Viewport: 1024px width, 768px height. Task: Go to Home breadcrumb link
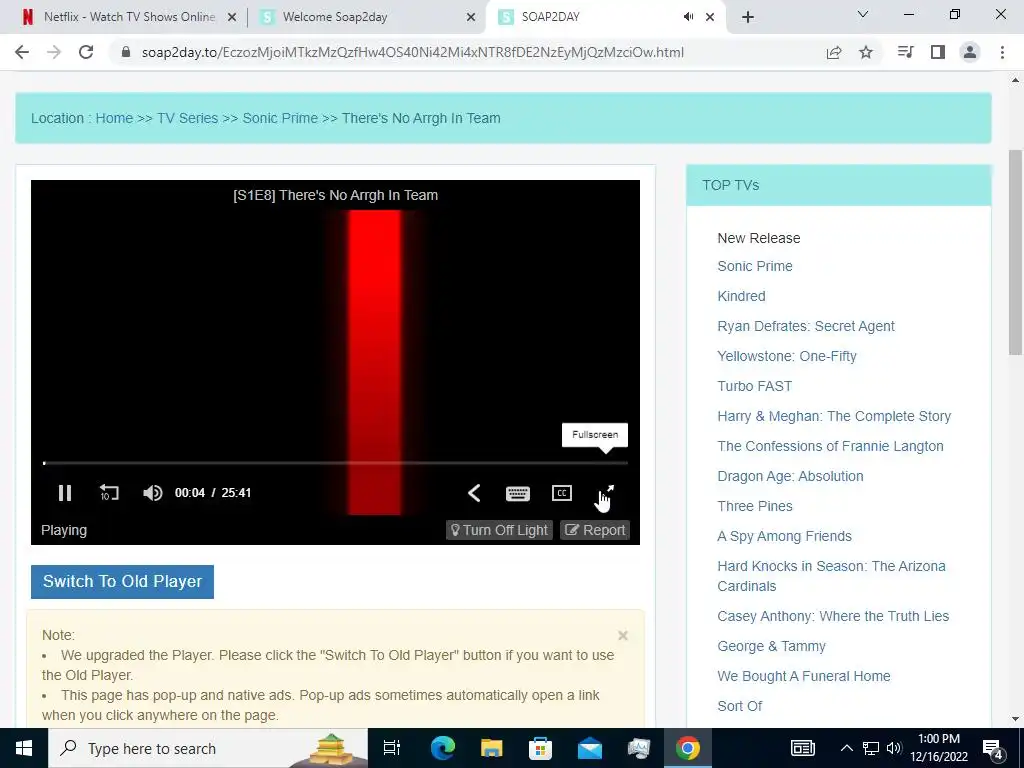click(114, 118)
